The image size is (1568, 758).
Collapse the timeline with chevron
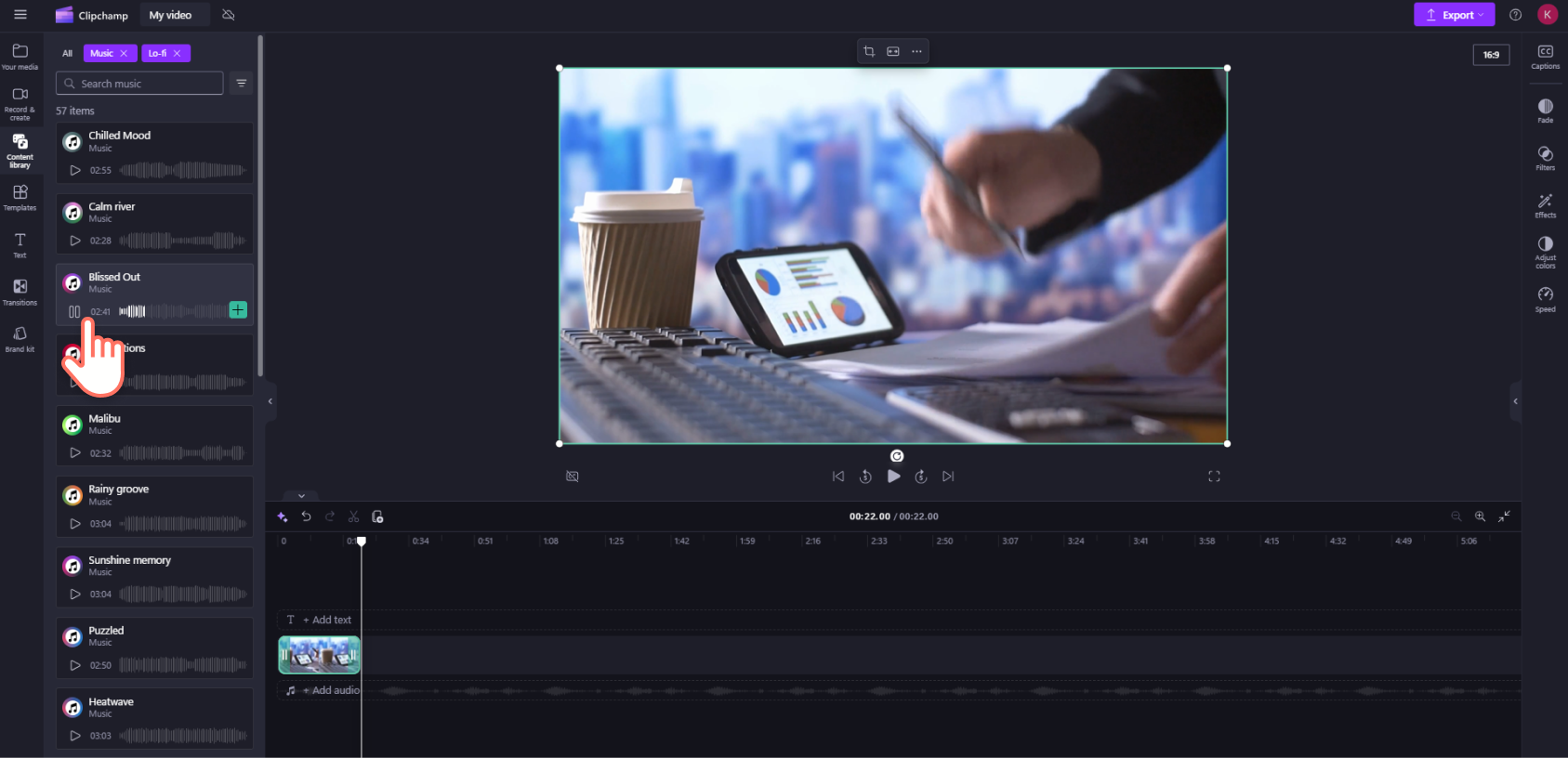301,496
